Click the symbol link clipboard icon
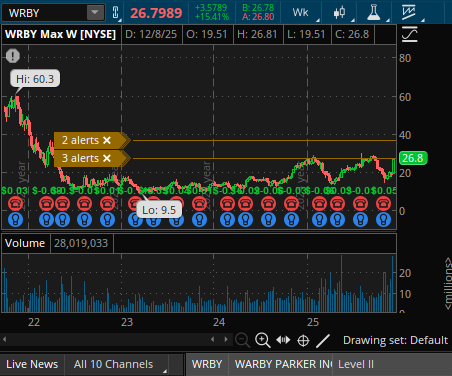452x376 pixels. (x=115, y=13)
